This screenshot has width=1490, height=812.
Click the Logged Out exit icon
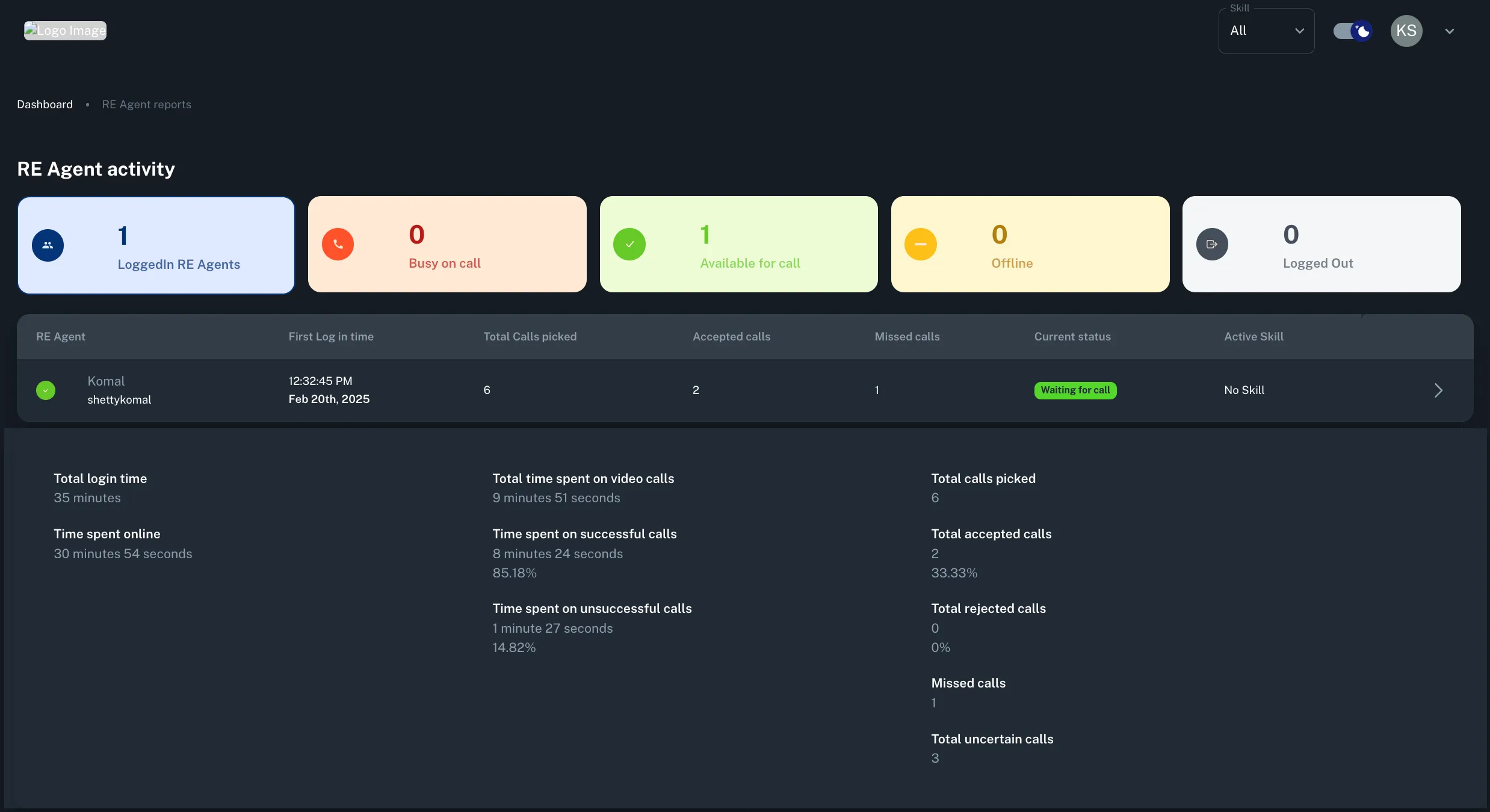pyautogui.click(x=1212, y=244)
